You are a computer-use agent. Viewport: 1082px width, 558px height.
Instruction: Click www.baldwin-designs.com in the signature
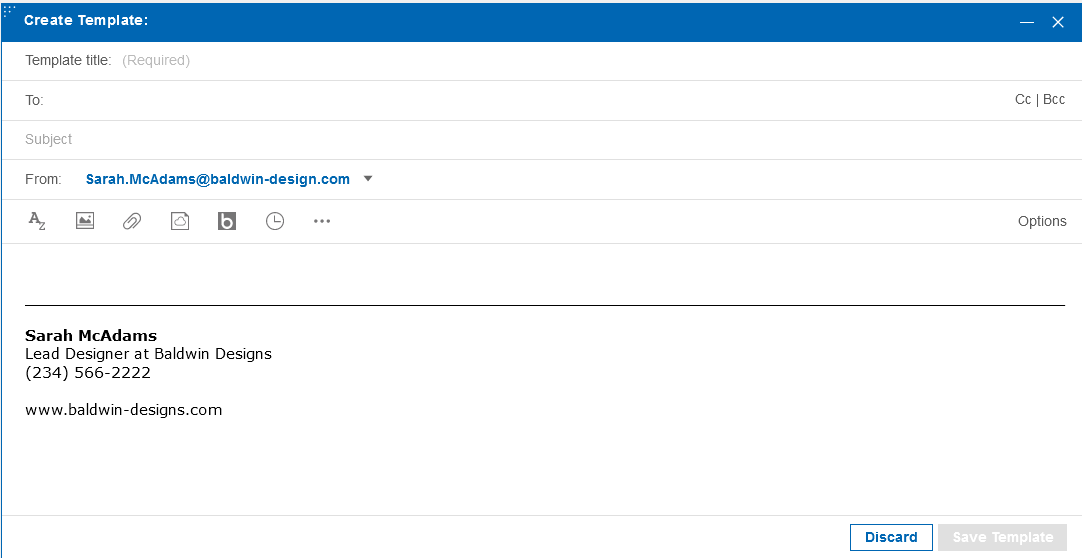click(x=124, y=410)
